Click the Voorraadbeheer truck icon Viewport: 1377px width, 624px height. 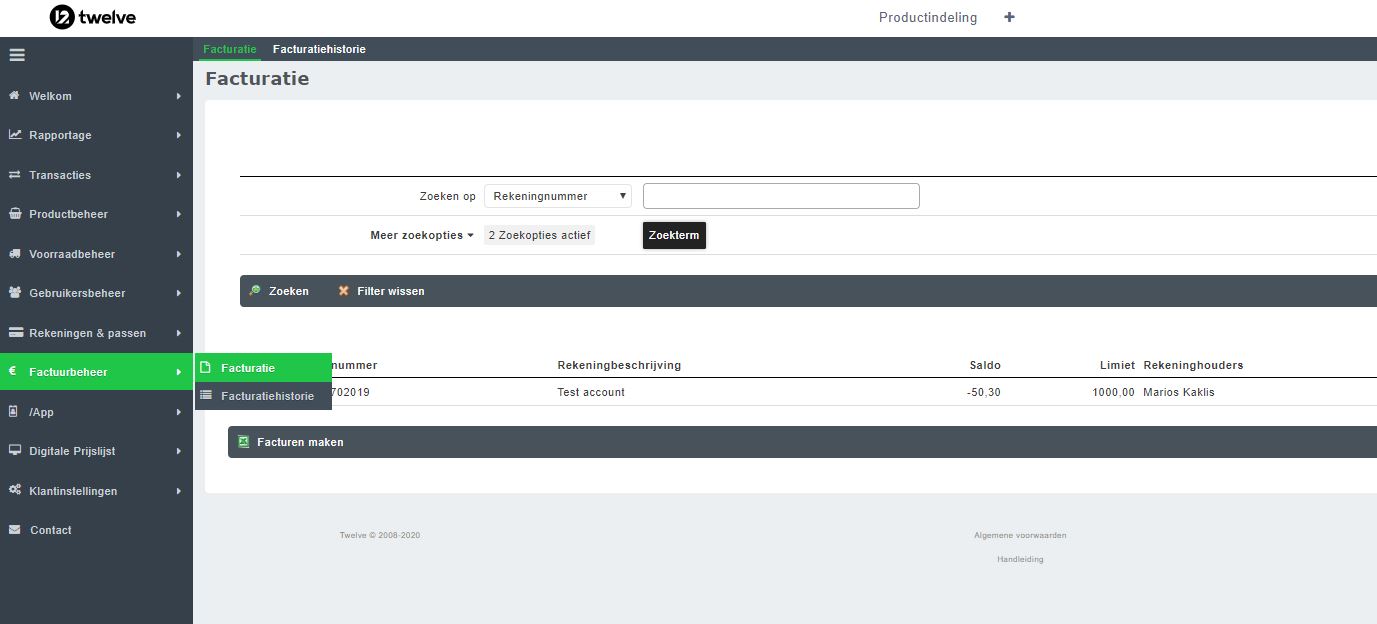click(15, 254)
